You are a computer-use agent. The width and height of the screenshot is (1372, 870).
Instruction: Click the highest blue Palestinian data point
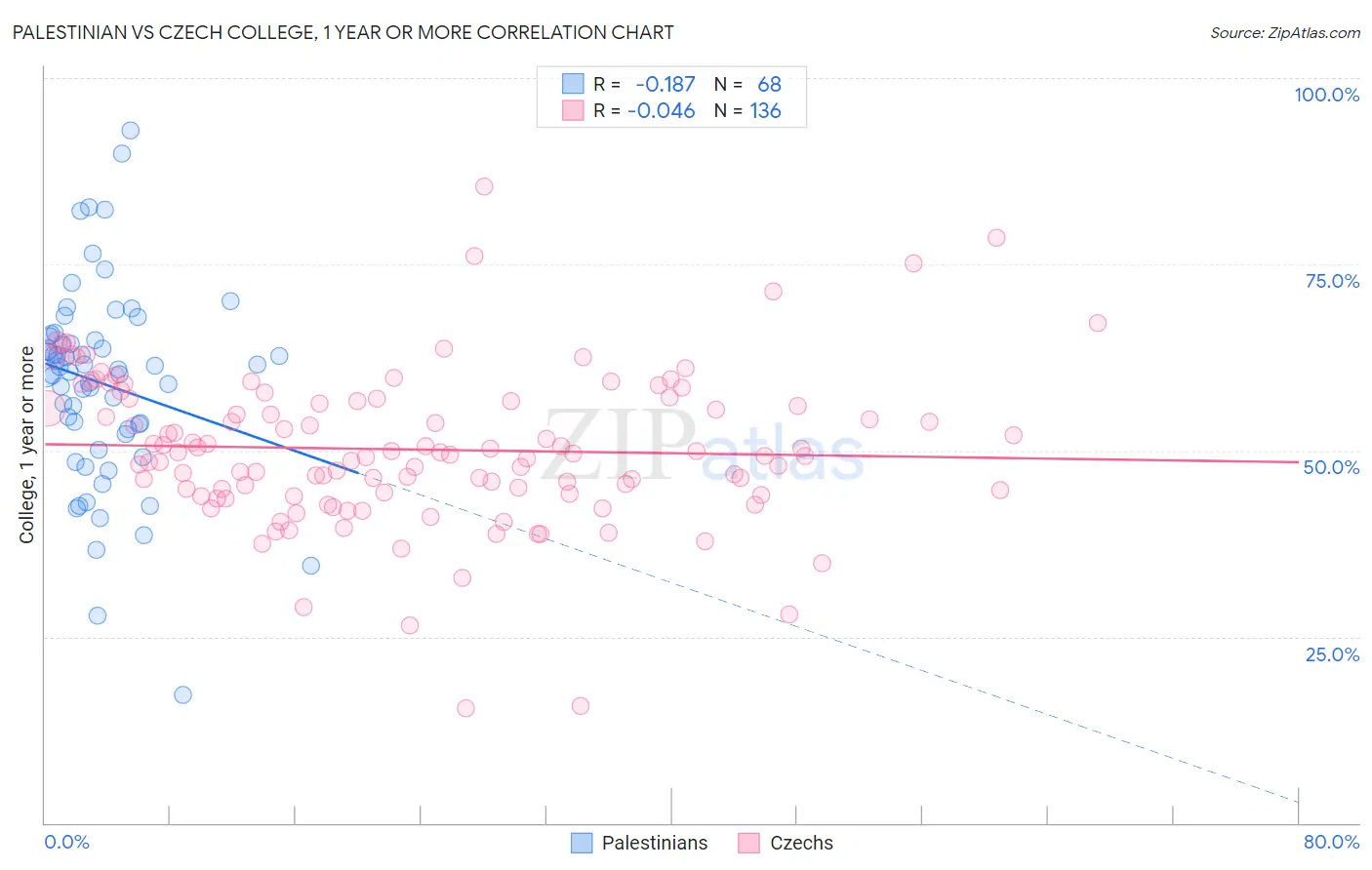coord(130,131)
